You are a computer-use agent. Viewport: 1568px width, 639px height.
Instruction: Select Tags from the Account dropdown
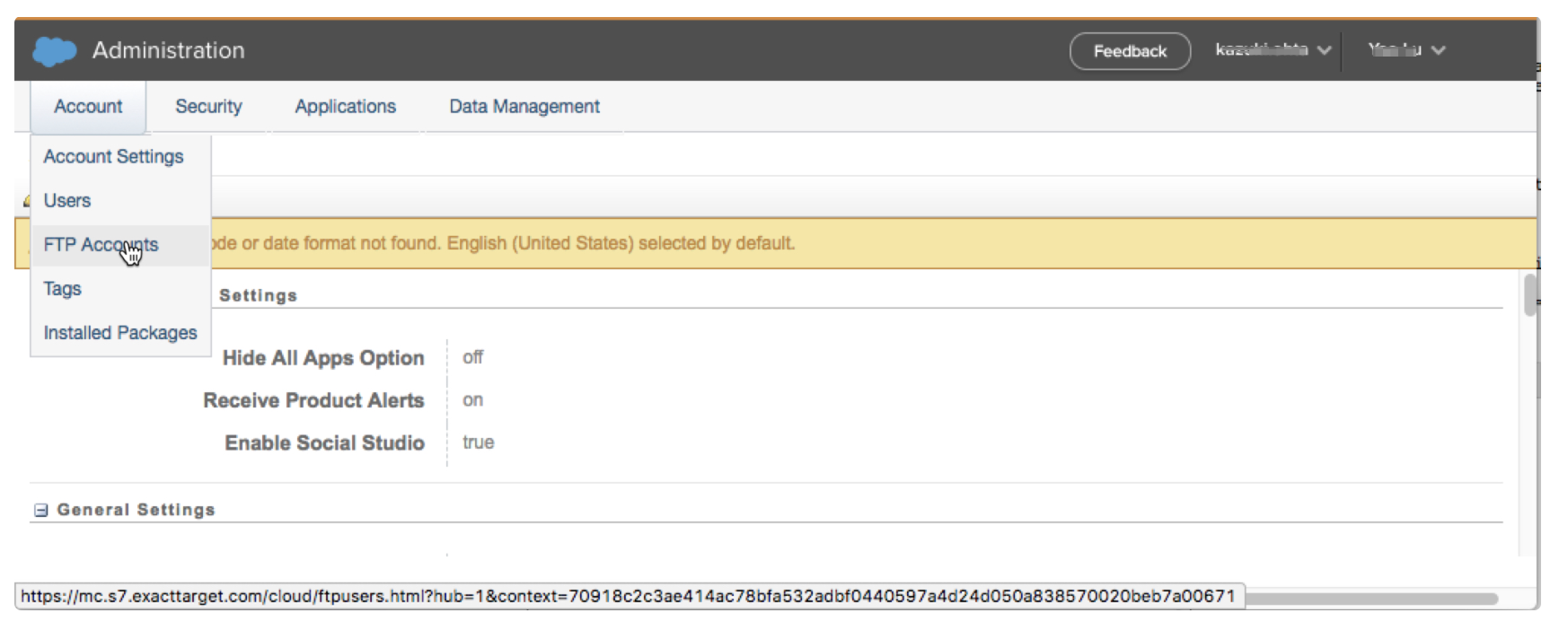click(63, 289)
